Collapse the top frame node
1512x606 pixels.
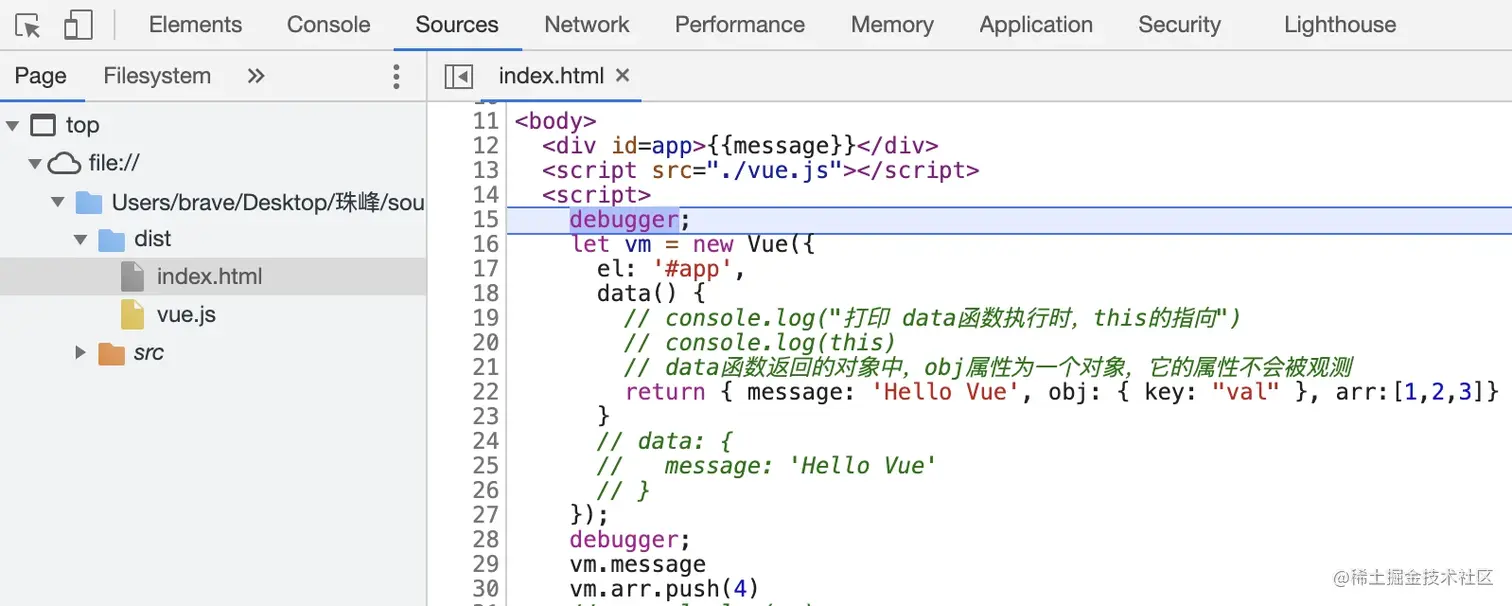[x=13, y=125]
